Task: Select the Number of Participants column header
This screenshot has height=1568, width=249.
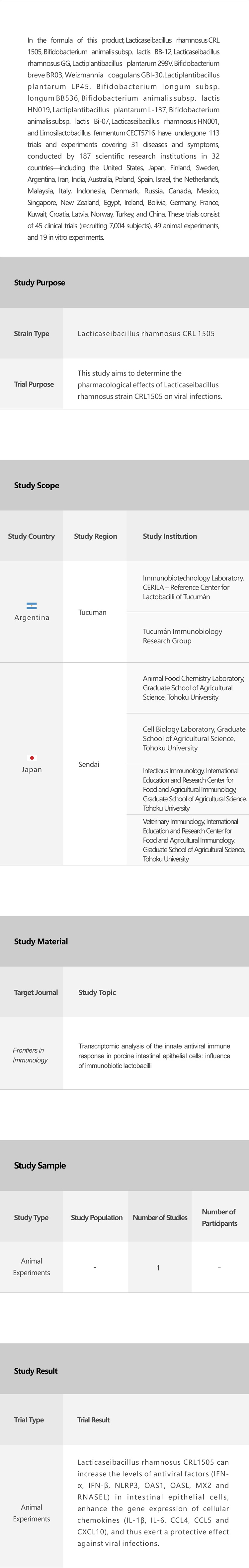Action: click(219, 1217)
